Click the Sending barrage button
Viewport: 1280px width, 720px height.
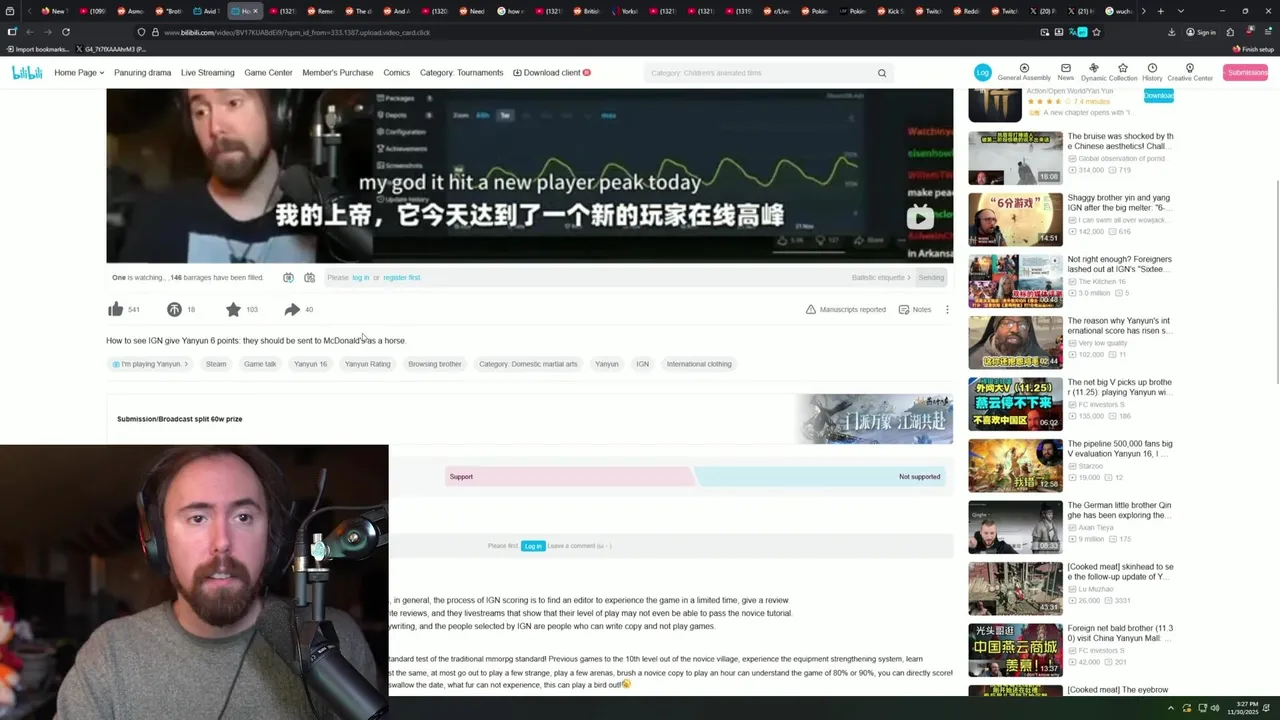click(931, 277)
